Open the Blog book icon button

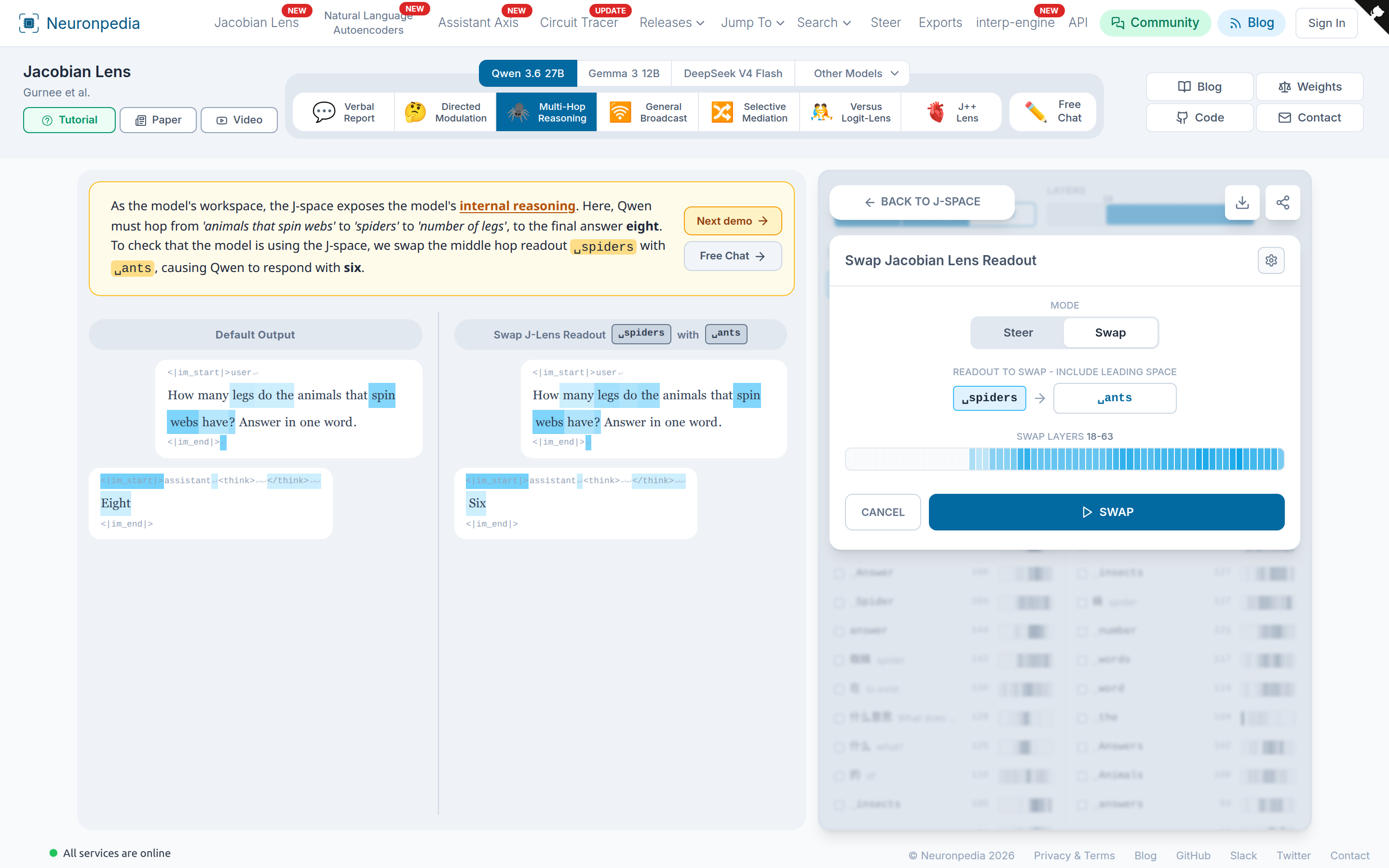pos(1199,87)
